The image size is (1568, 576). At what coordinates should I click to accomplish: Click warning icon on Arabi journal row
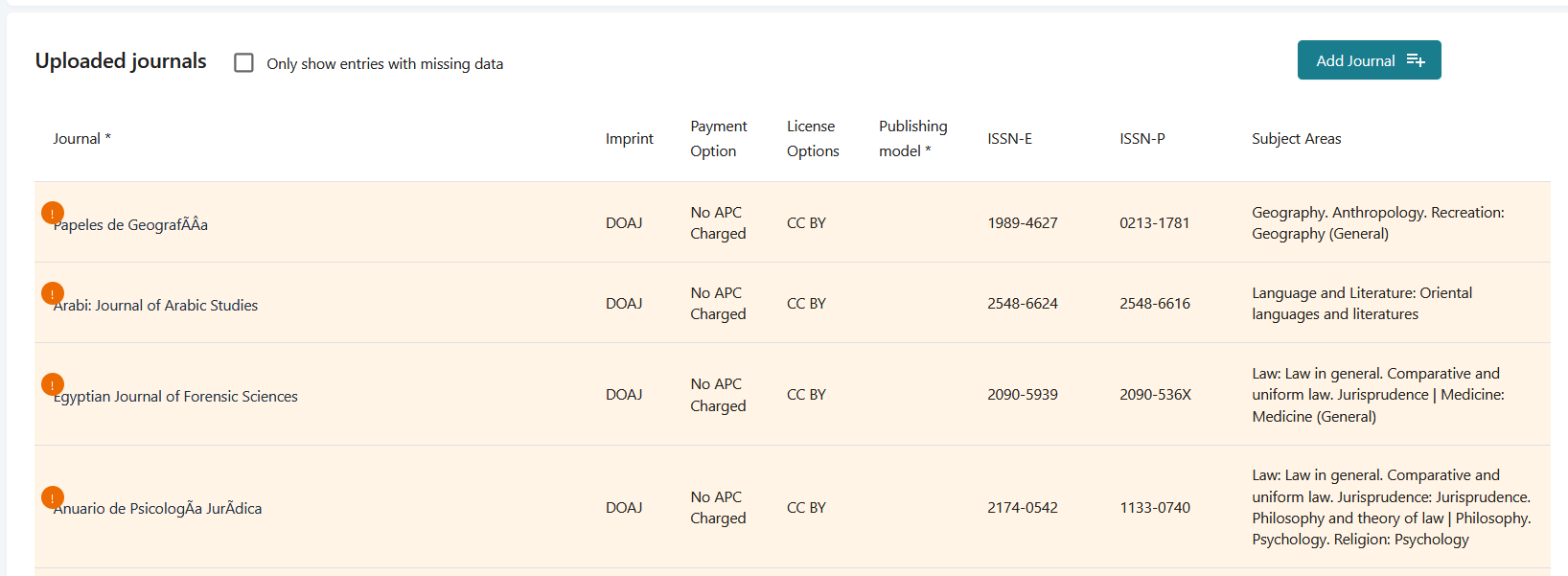[53, 293]
